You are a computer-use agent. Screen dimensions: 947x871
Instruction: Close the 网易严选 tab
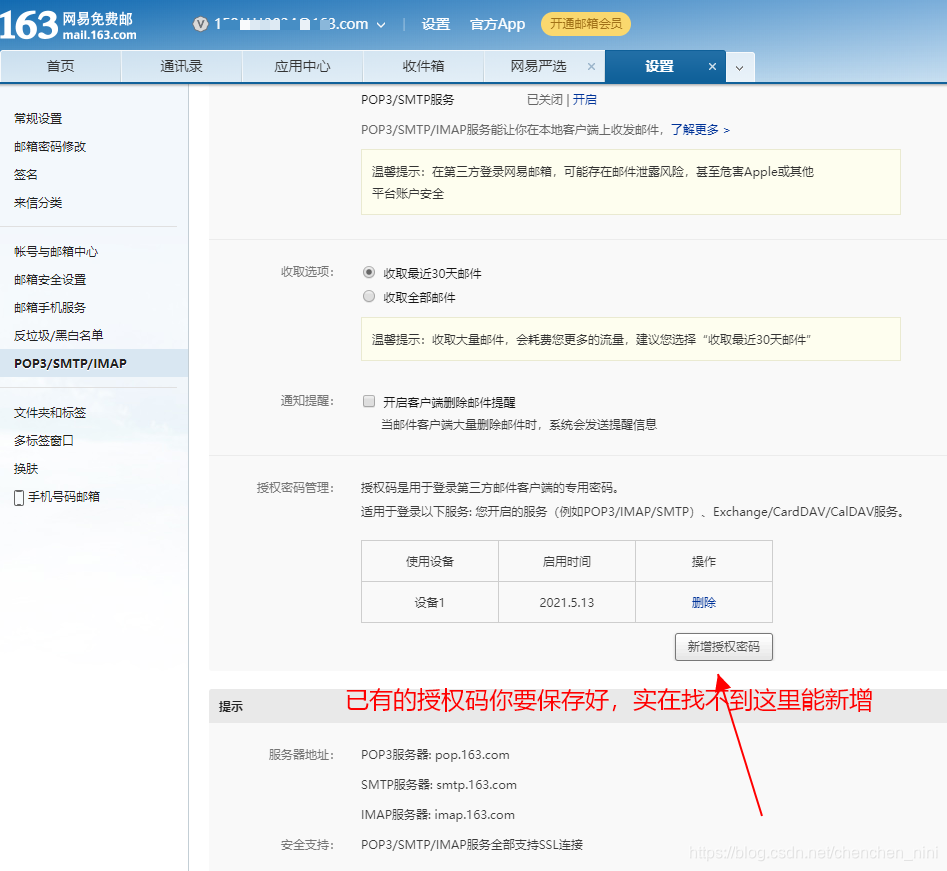pyautogui.click(x=591, y=66)
